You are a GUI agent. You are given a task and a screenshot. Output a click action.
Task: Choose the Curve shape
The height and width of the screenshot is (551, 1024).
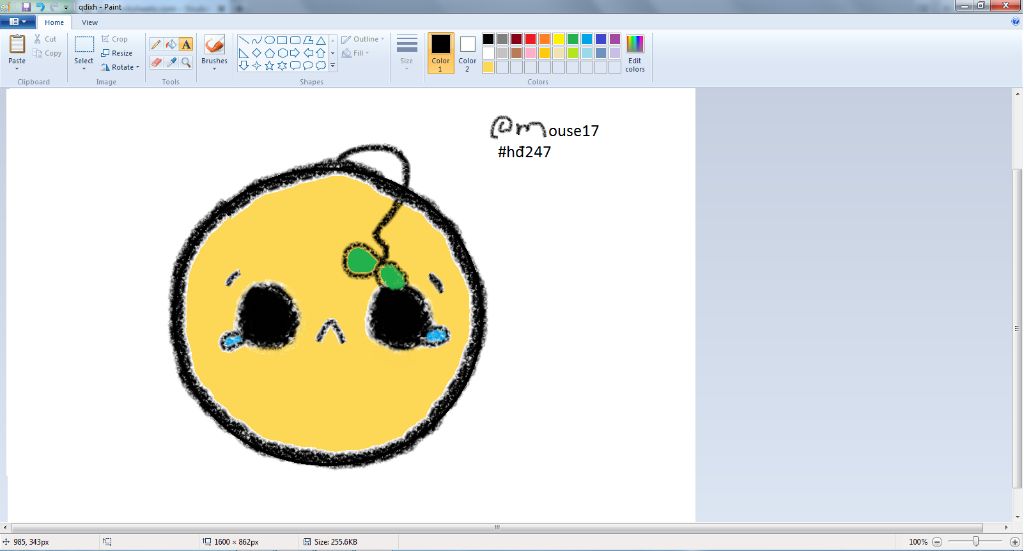pyautogui.click(x=257, y=40)
